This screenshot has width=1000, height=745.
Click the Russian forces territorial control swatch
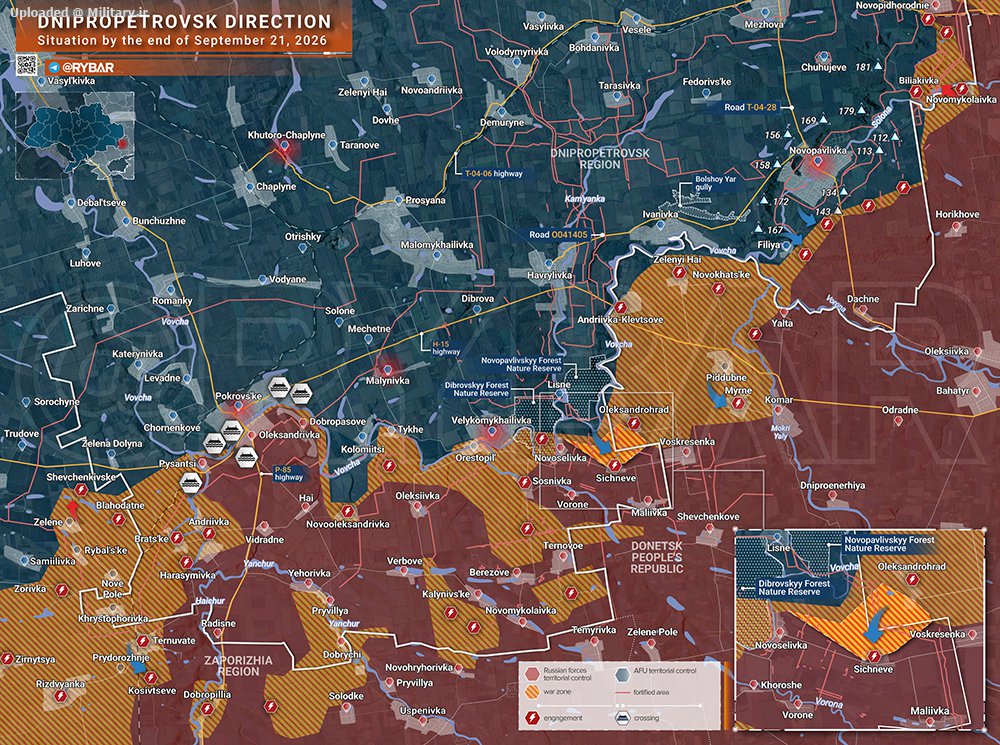click(x=531, y=674)
